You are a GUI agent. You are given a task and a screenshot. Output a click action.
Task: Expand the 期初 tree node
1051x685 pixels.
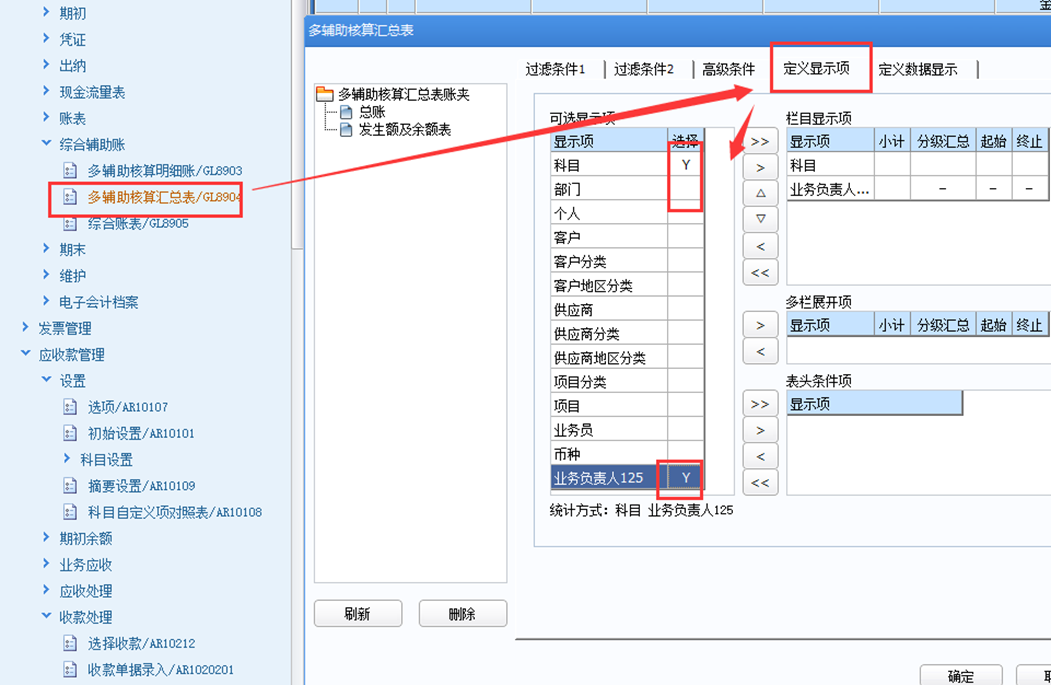[46, 12]
